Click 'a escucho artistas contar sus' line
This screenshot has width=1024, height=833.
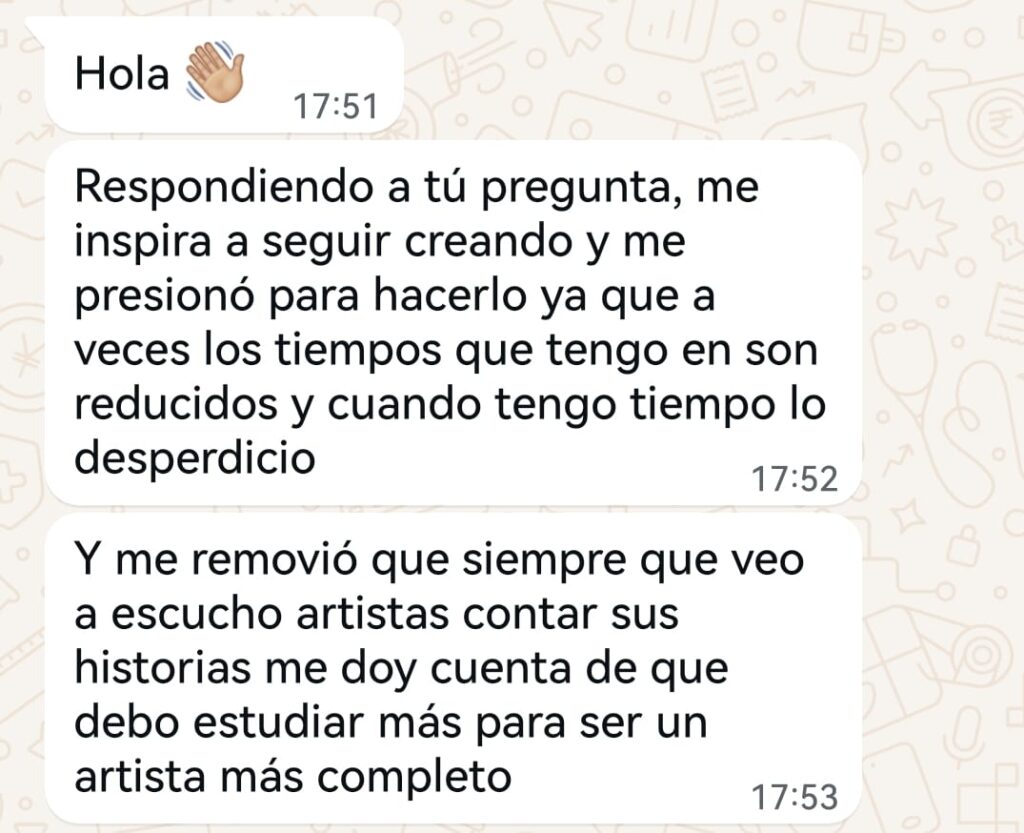coord(377,614)
